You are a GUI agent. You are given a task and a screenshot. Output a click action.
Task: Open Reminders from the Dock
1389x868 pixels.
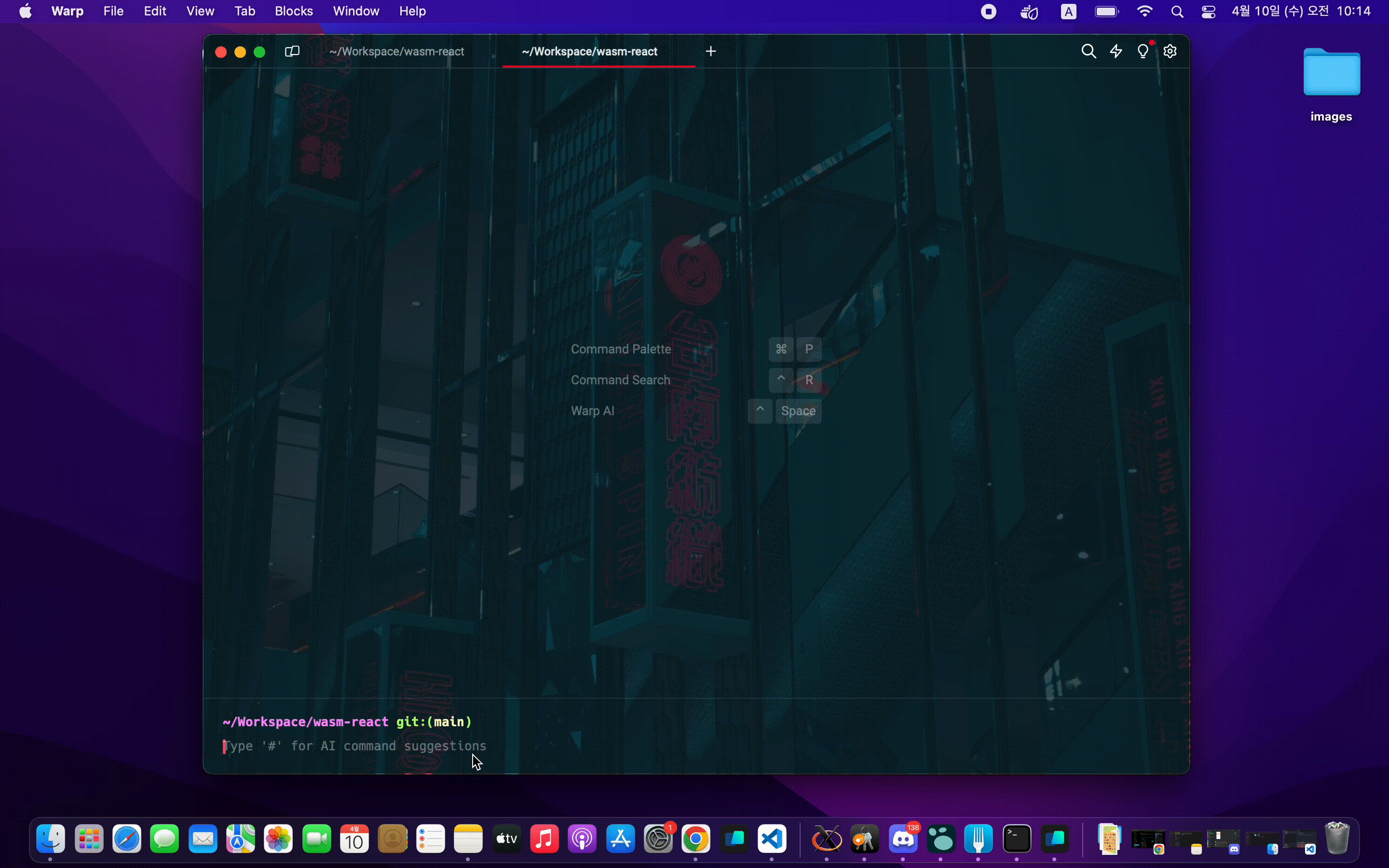tap(431, 839)
